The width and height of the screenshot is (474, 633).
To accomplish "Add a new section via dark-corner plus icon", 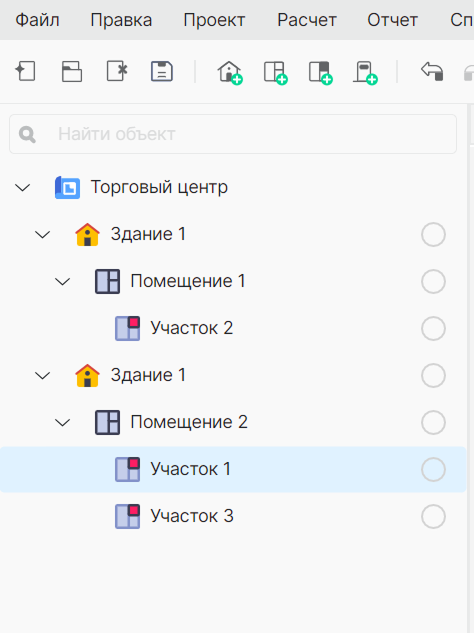I will 321,73.
